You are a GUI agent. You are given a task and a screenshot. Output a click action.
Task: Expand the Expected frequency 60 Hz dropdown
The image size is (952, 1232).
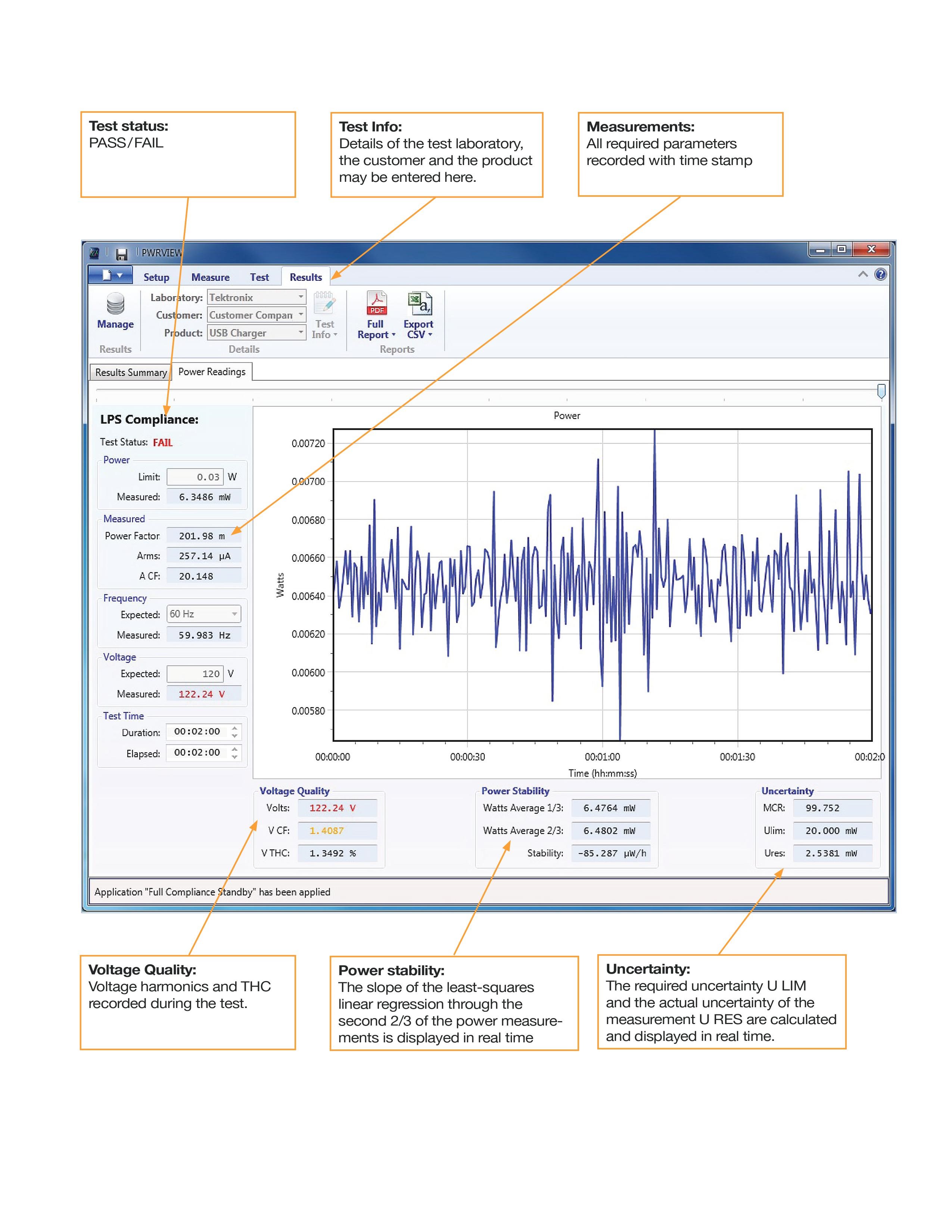pyautogui.click(x=234, y=614)
